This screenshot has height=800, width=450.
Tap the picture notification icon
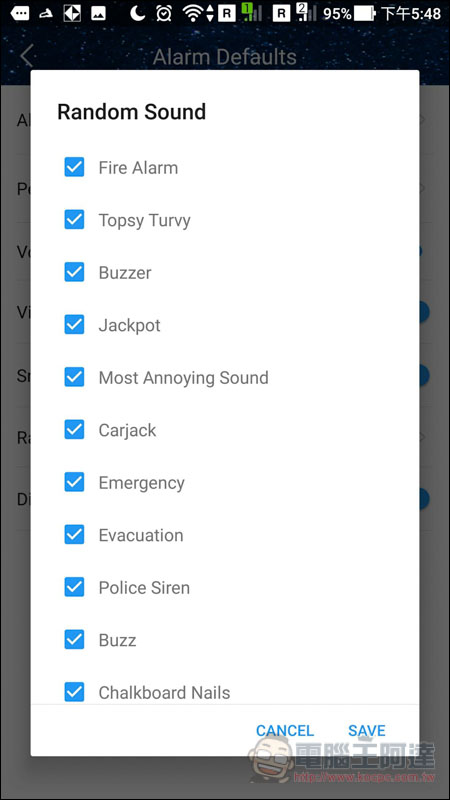[98, 14]
